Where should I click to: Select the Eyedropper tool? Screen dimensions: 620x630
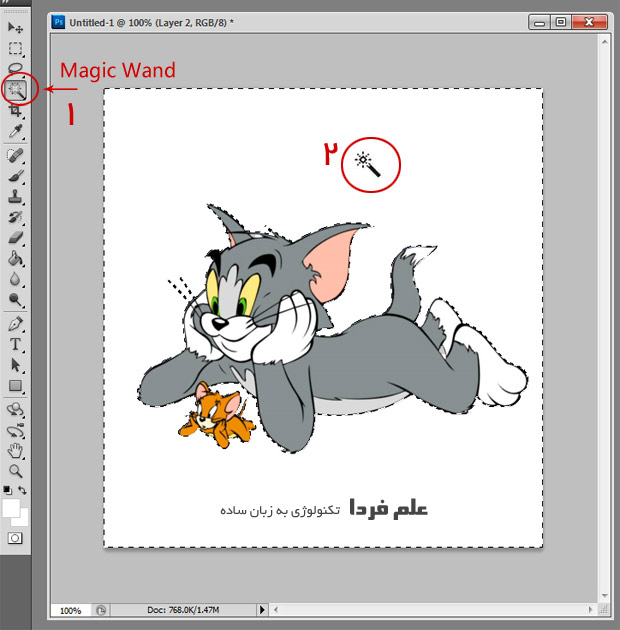tap(16, 132)
